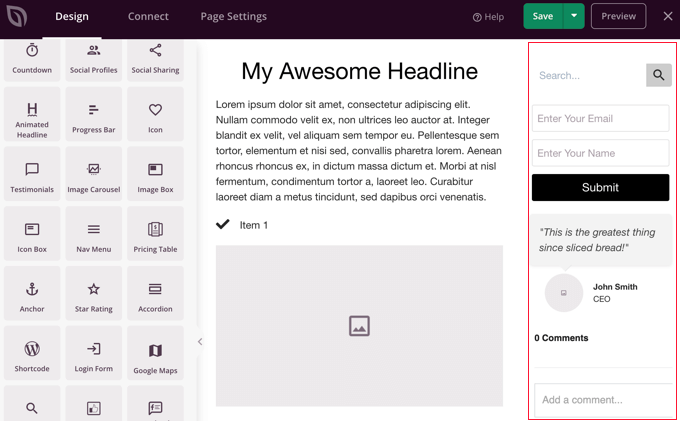Choose the Animated Headline block

(32, 117)
